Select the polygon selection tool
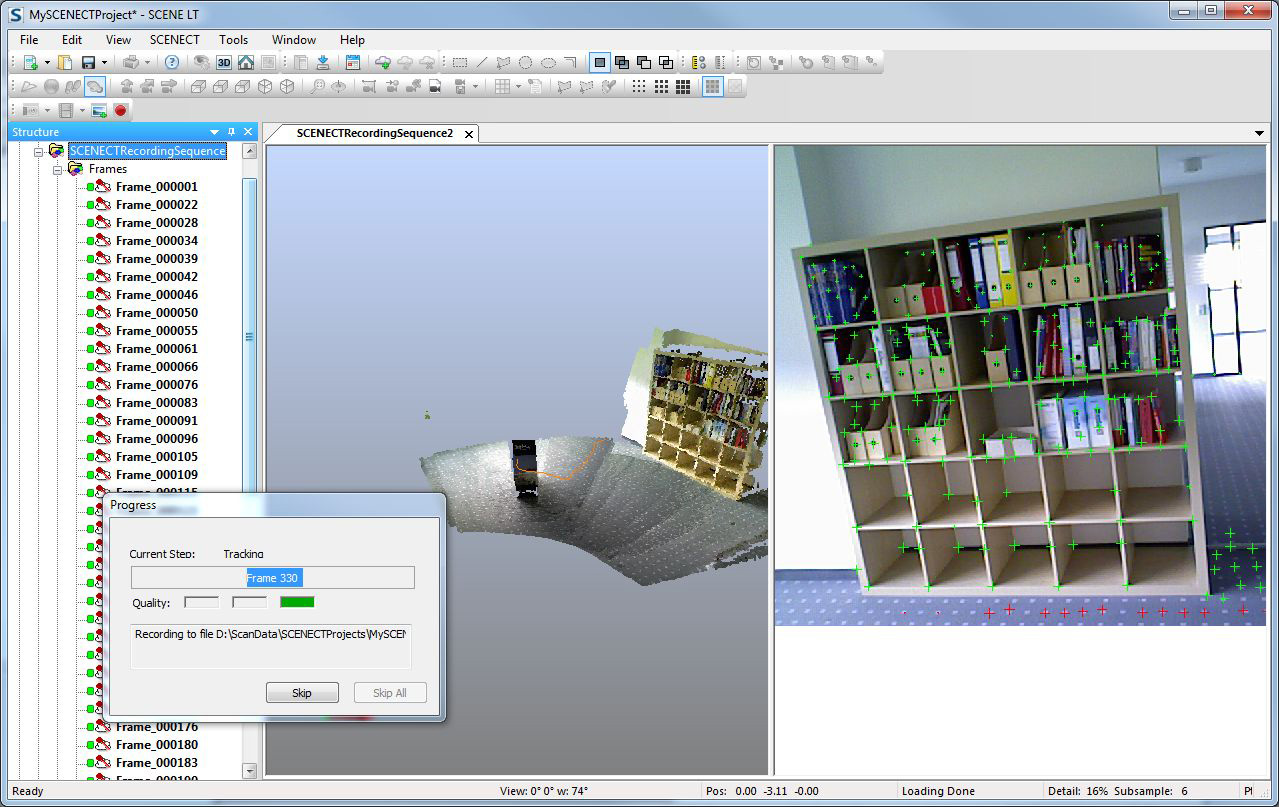The image size is (1279, 807). (x=503, y=62)
